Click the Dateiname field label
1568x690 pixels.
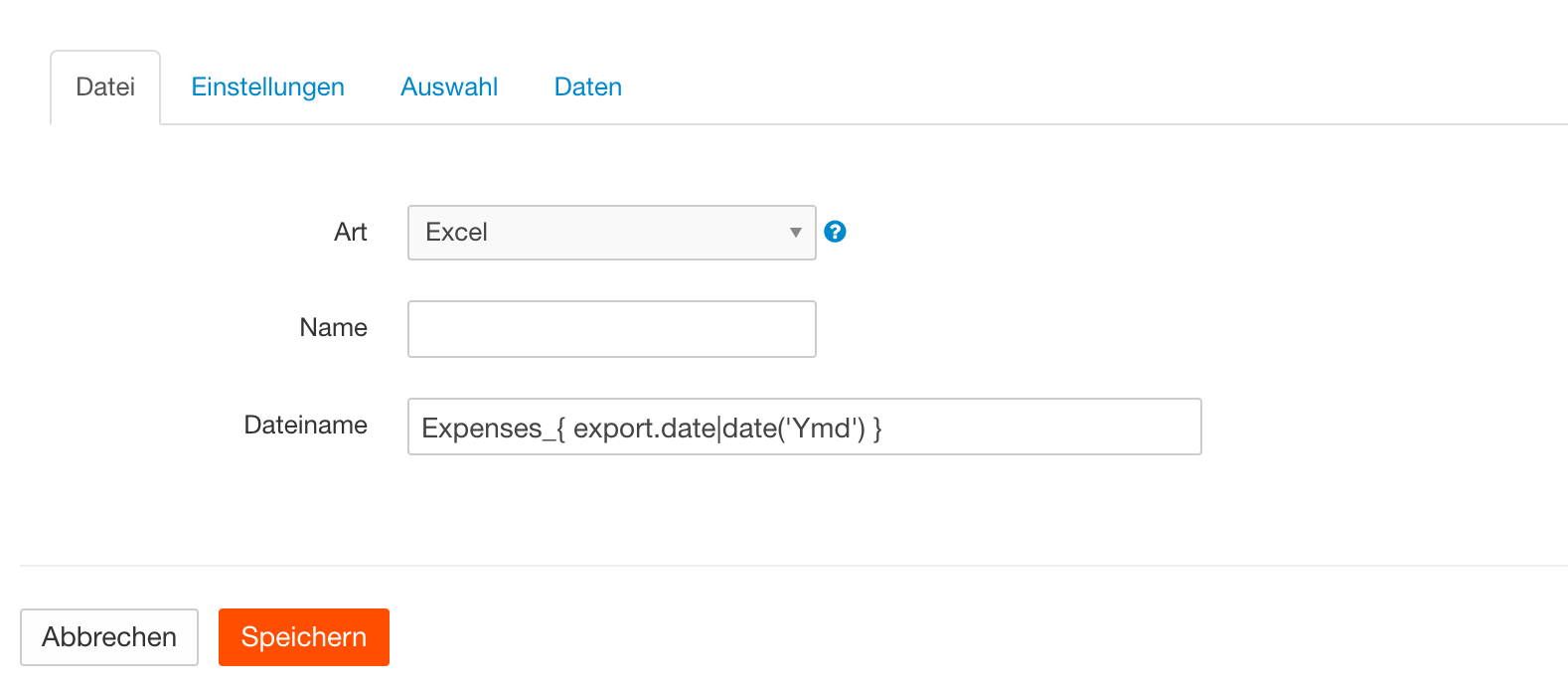click(x=305, y=426)
